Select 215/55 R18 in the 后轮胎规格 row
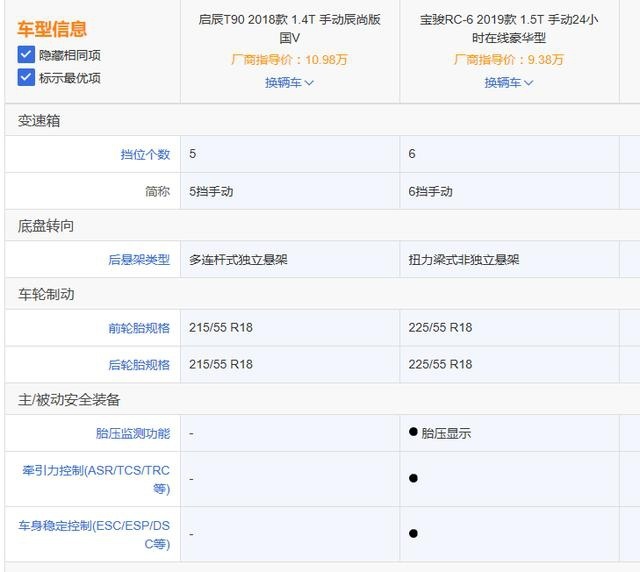Image resolution: width=640 pixels, height=572 pixels. [x=221, y=364]
